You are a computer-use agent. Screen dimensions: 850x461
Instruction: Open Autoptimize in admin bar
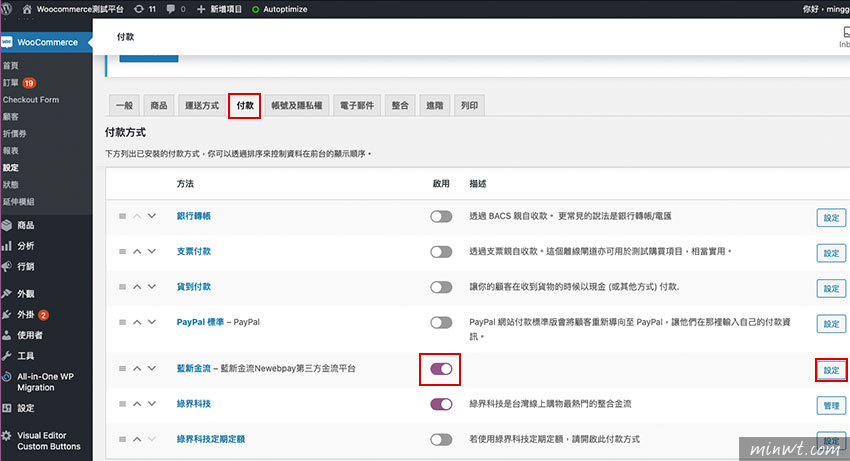279,9
